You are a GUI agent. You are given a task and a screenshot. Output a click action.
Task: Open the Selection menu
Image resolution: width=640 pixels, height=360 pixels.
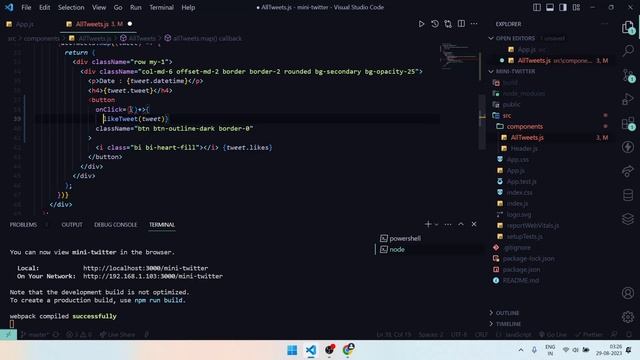[71, 7]
